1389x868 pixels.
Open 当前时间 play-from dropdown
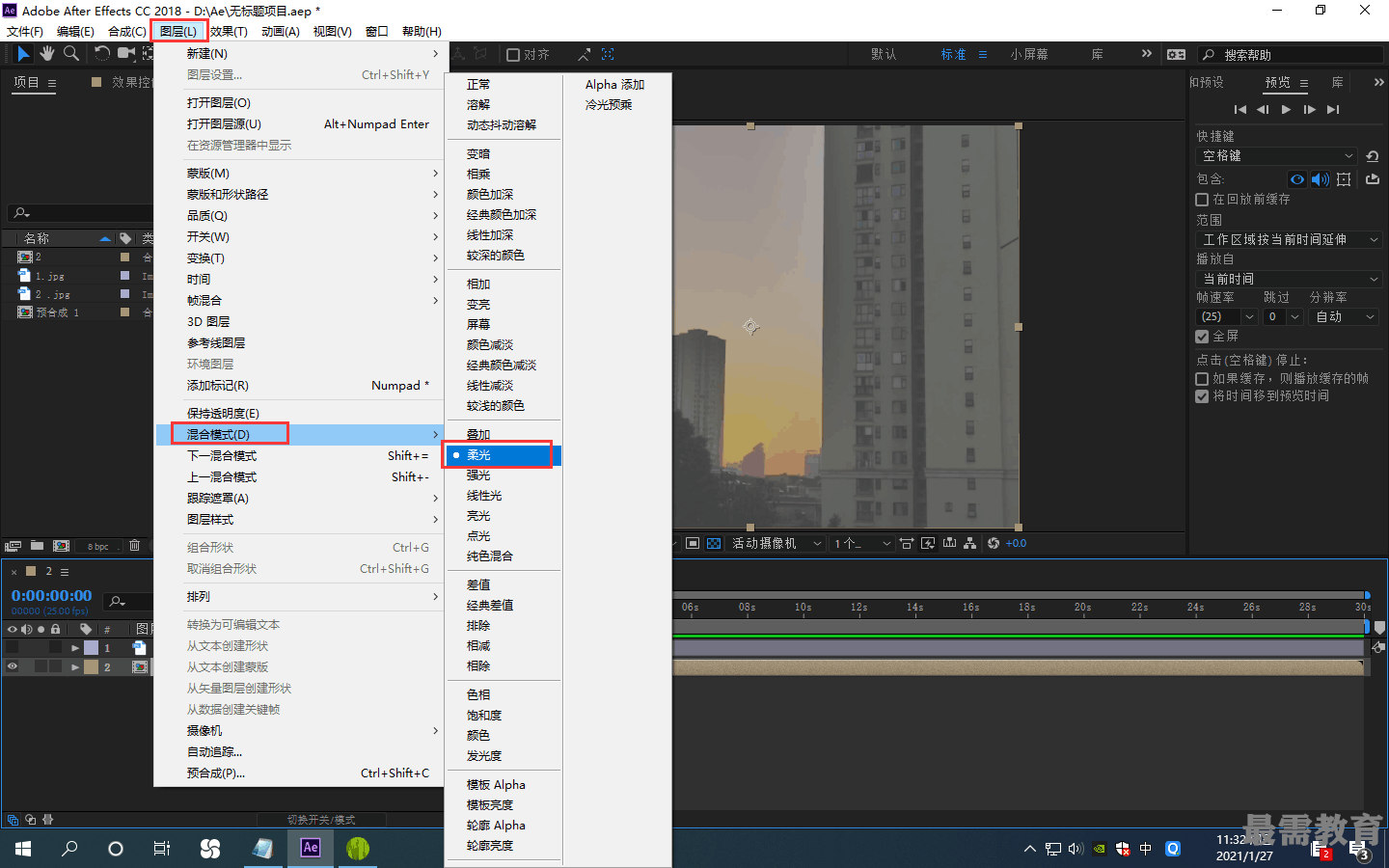pos(1290,279)
